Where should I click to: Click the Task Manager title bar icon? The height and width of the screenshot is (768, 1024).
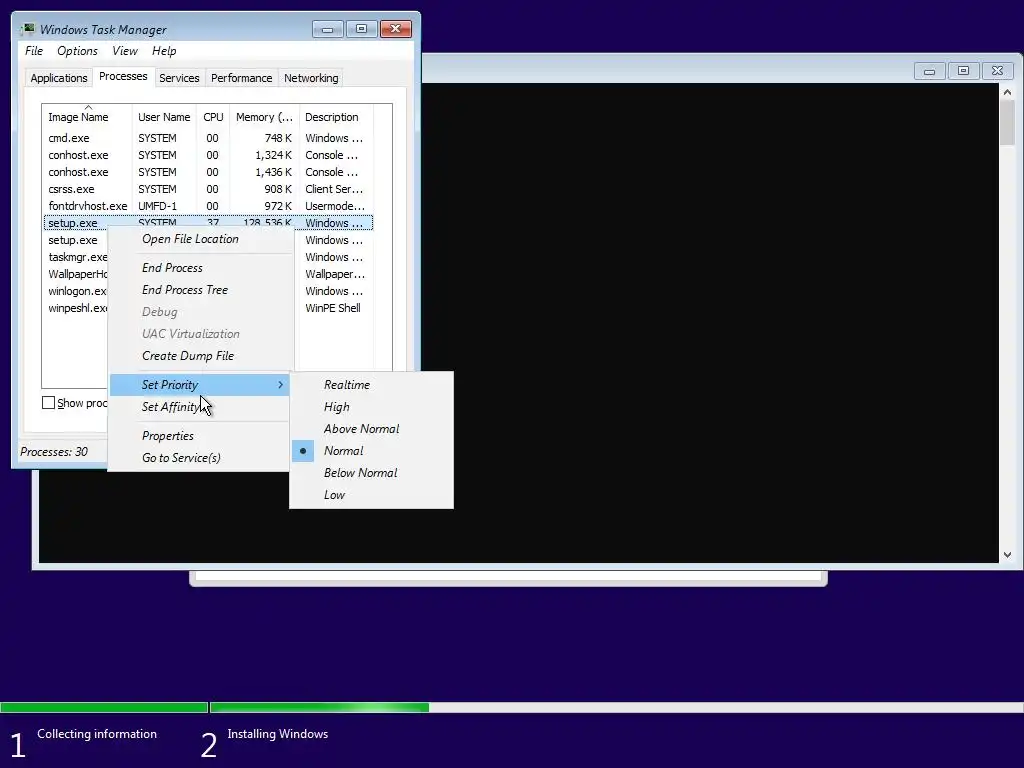pyautogui.click(x=28, y=29)
